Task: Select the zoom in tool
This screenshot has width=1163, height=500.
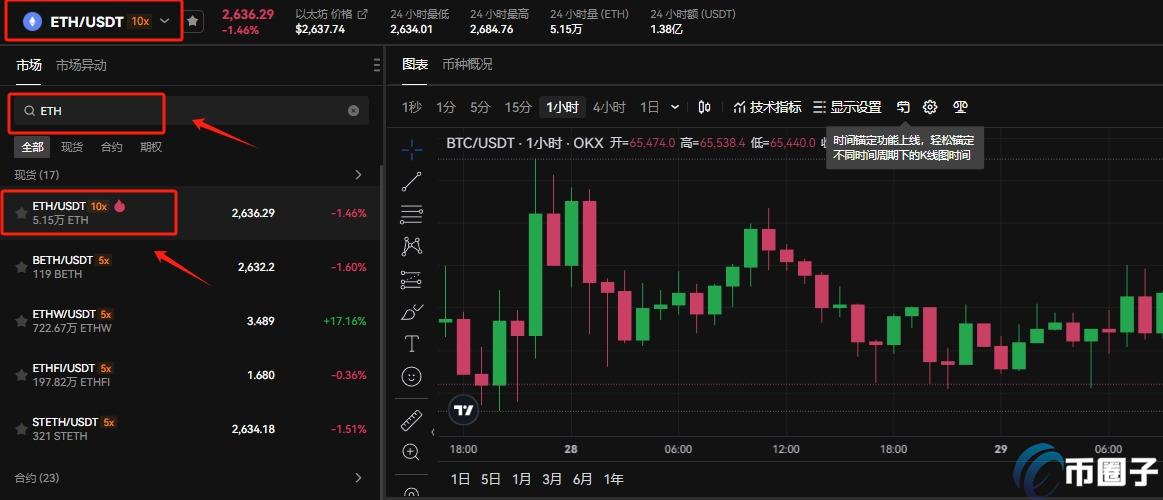Action: (411, 452)
